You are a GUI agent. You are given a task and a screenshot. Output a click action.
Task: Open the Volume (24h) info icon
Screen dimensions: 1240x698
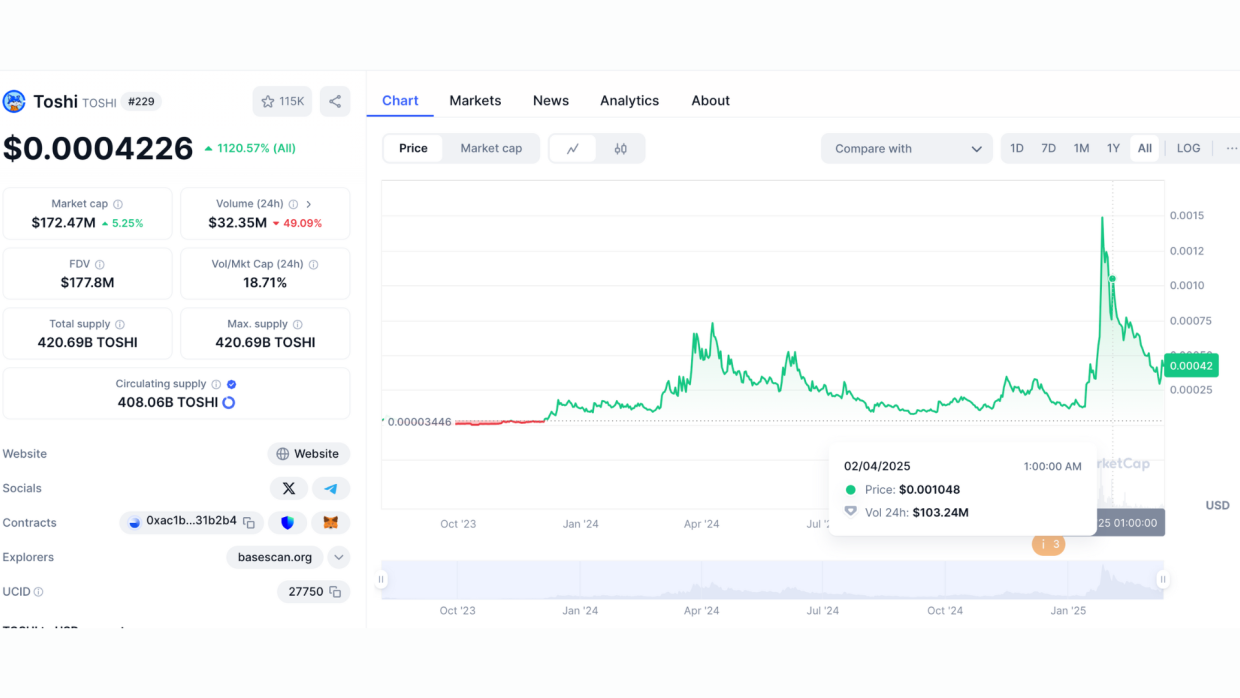(x=293, y=204)
